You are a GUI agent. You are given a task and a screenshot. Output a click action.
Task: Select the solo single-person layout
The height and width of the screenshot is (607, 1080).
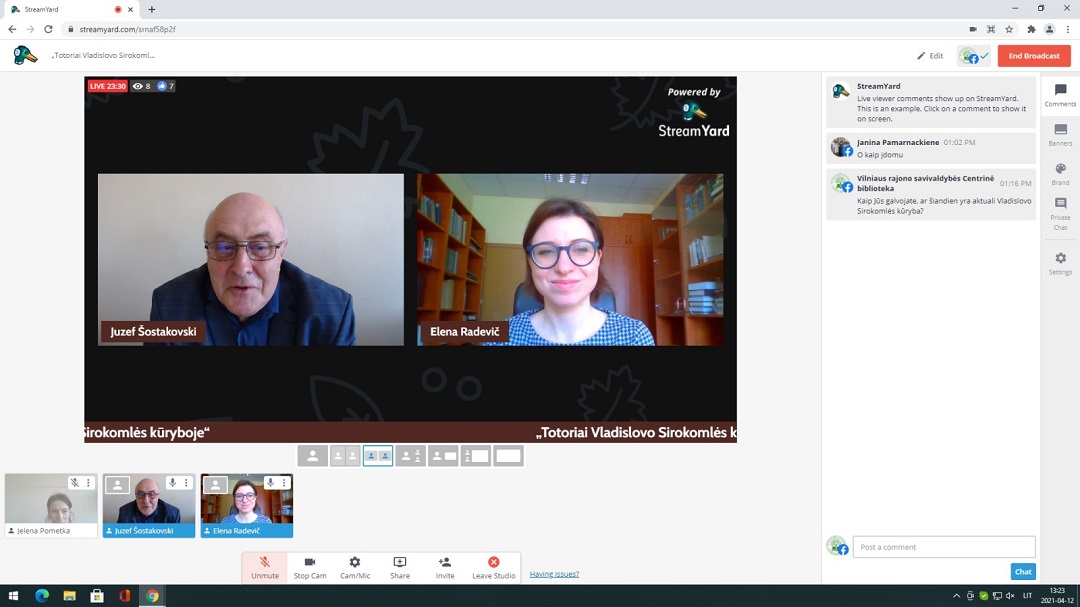(313, 456)
